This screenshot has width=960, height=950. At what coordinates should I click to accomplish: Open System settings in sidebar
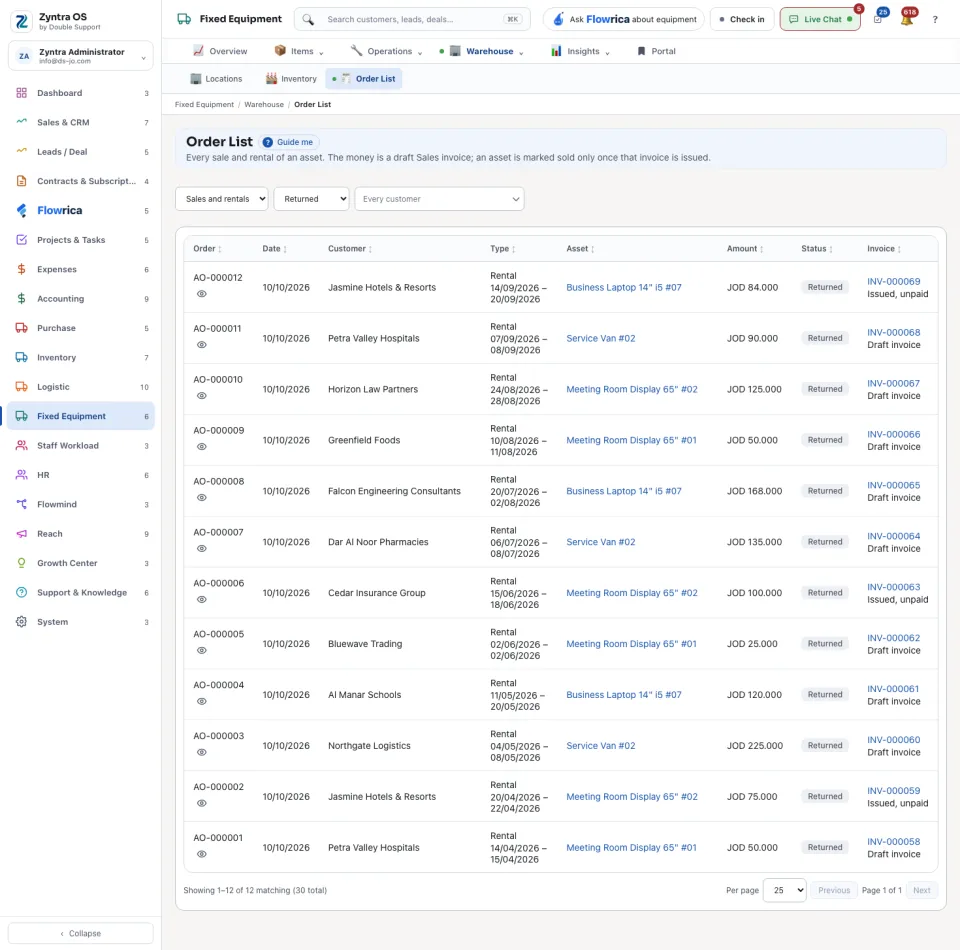coord(81,622)
